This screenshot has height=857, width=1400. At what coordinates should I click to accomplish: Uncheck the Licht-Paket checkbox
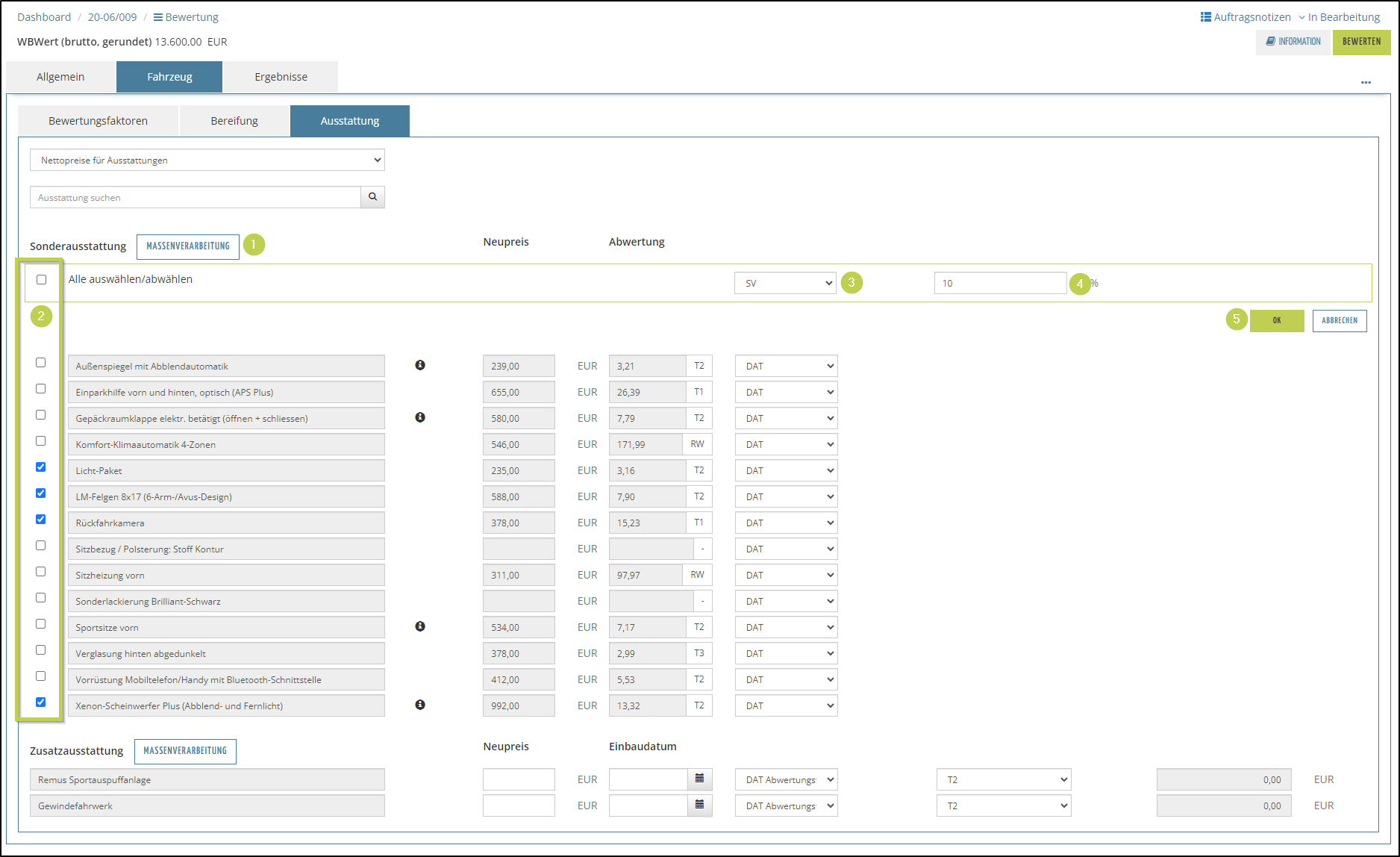(41, 467)
